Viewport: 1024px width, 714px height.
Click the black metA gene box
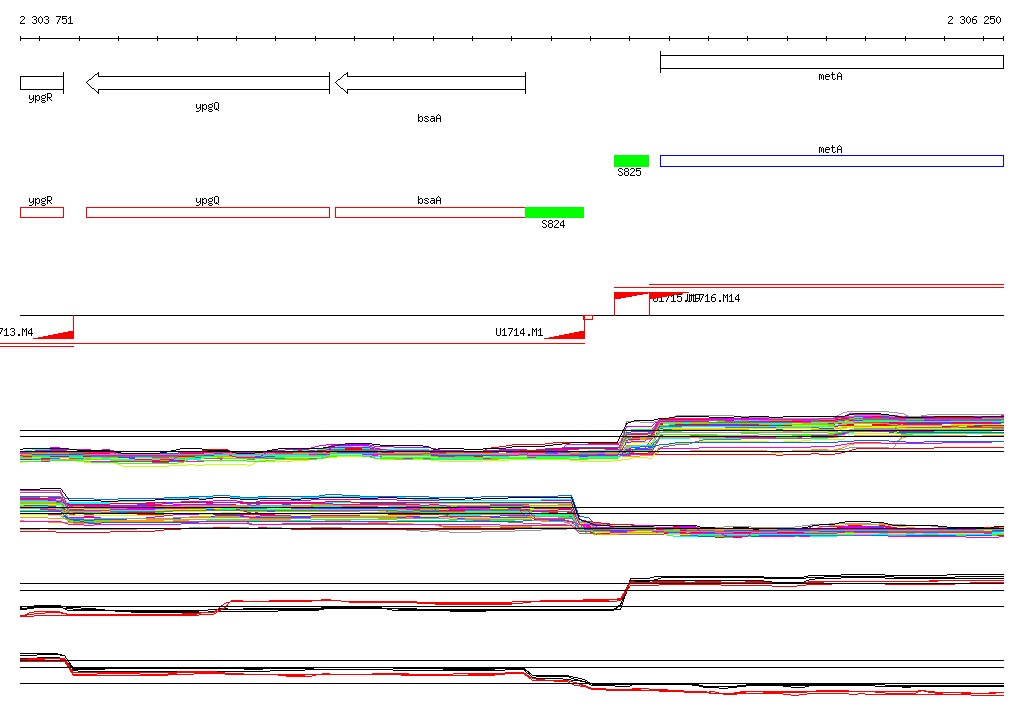tap(831, 62)
